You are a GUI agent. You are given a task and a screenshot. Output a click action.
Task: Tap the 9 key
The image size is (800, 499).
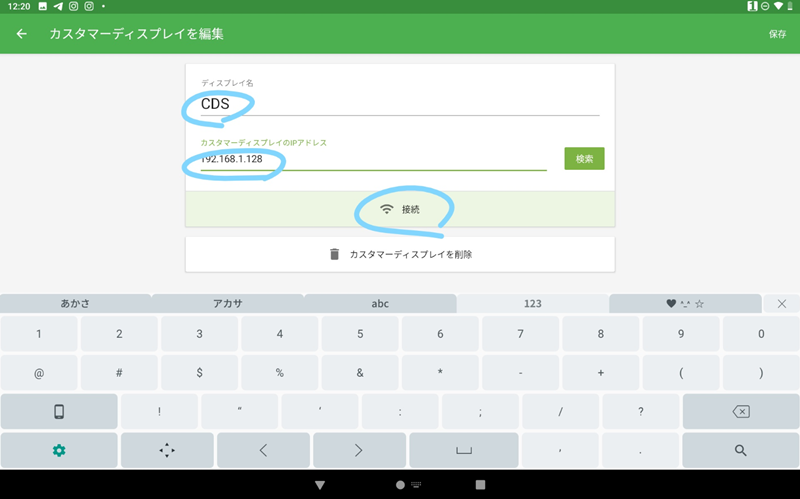[x=681, y=334]
